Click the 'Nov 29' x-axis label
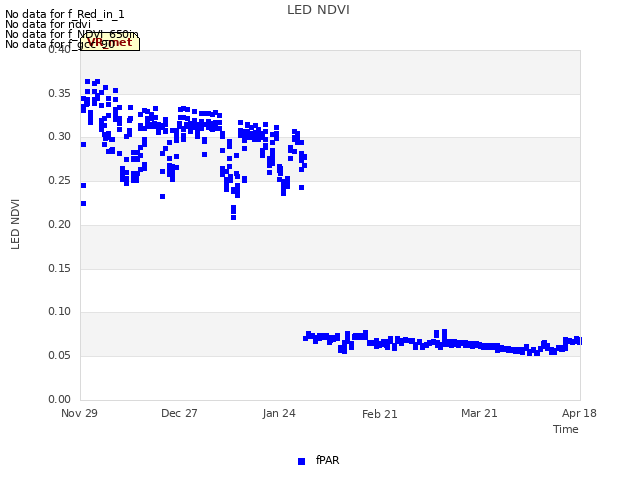 79,413
